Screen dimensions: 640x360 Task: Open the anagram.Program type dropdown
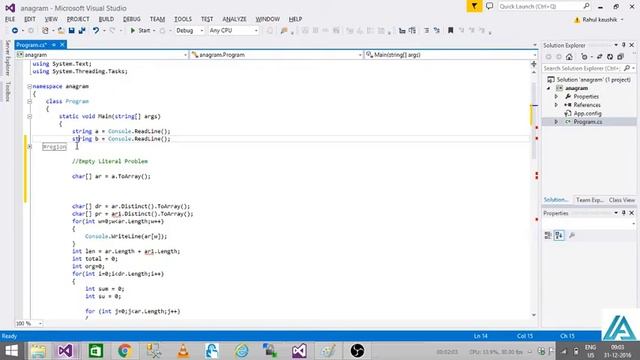(276, 55)
